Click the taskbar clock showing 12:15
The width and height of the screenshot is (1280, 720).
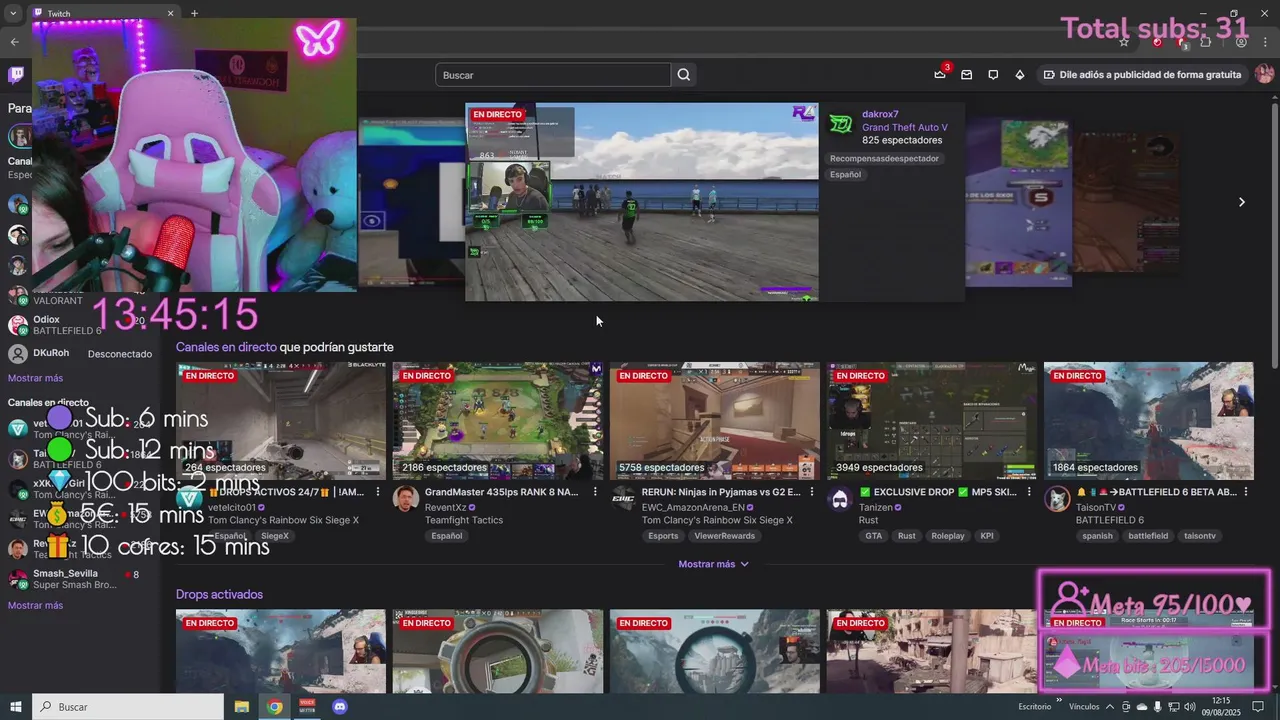tap(1222, 707)
